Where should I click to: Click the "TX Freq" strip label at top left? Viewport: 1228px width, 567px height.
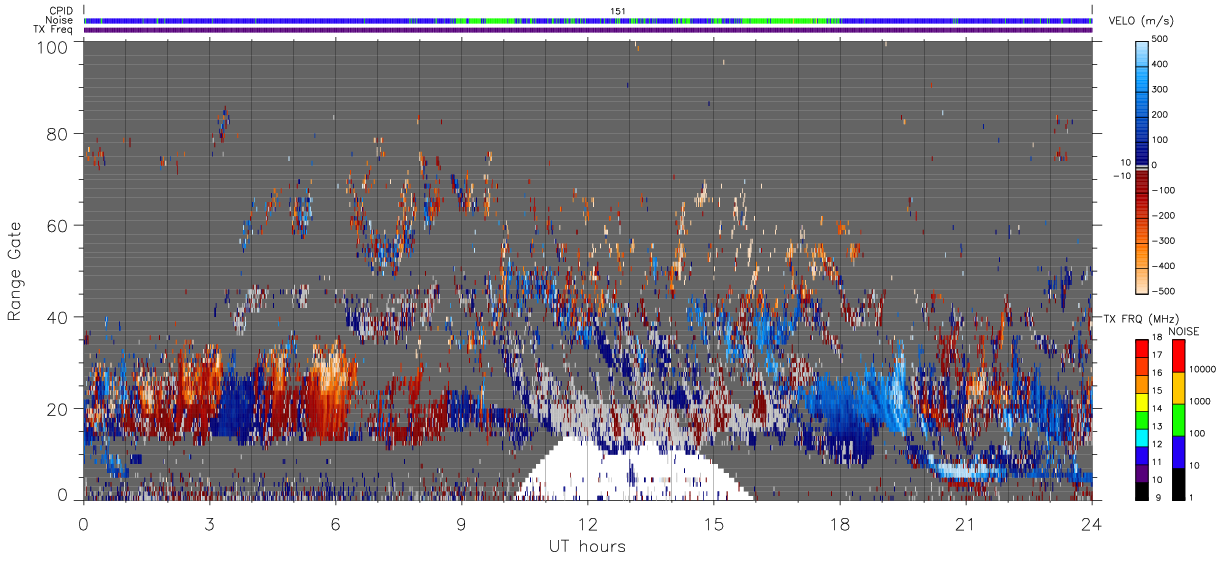point(54,29)
